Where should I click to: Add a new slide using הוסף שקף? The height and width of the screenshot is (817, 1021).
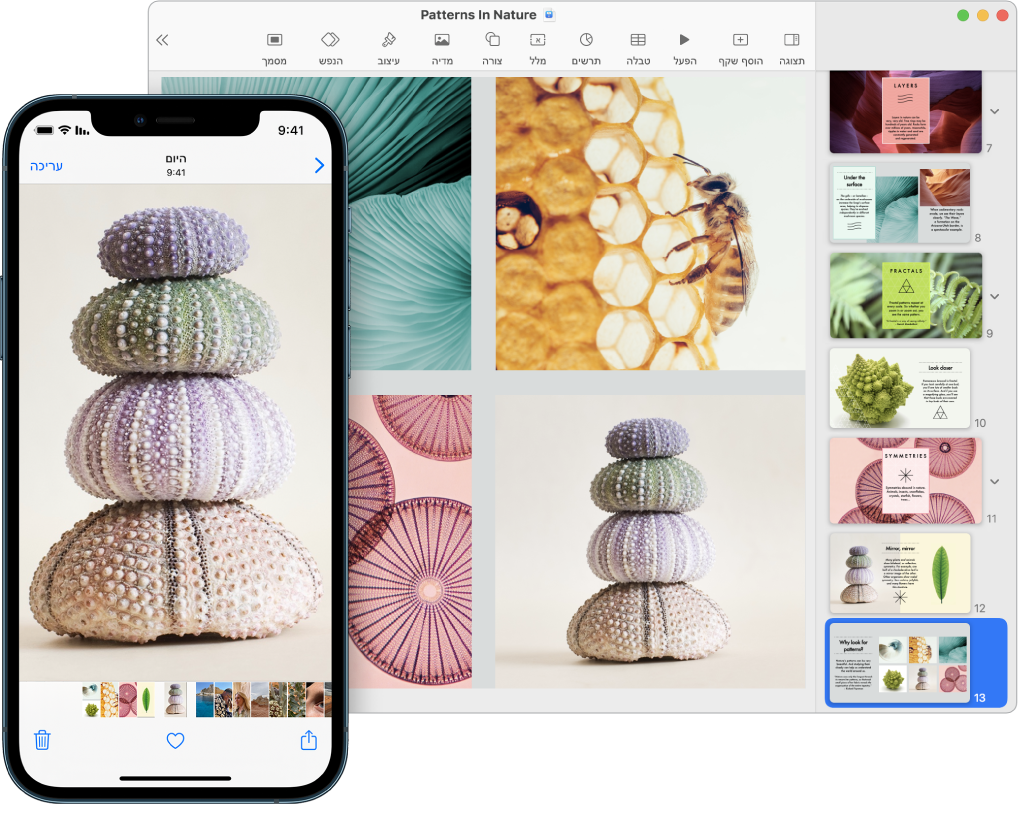pyautogui.click(x=740, y=41)
